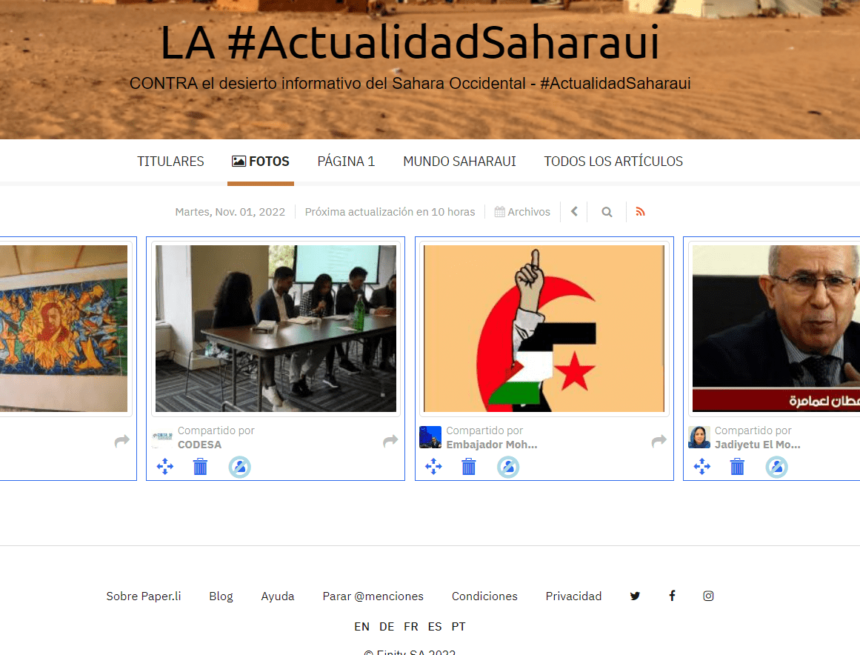Screen dimensions: 860x655
Task: Open the Archivos calendar
Action: 522,211
